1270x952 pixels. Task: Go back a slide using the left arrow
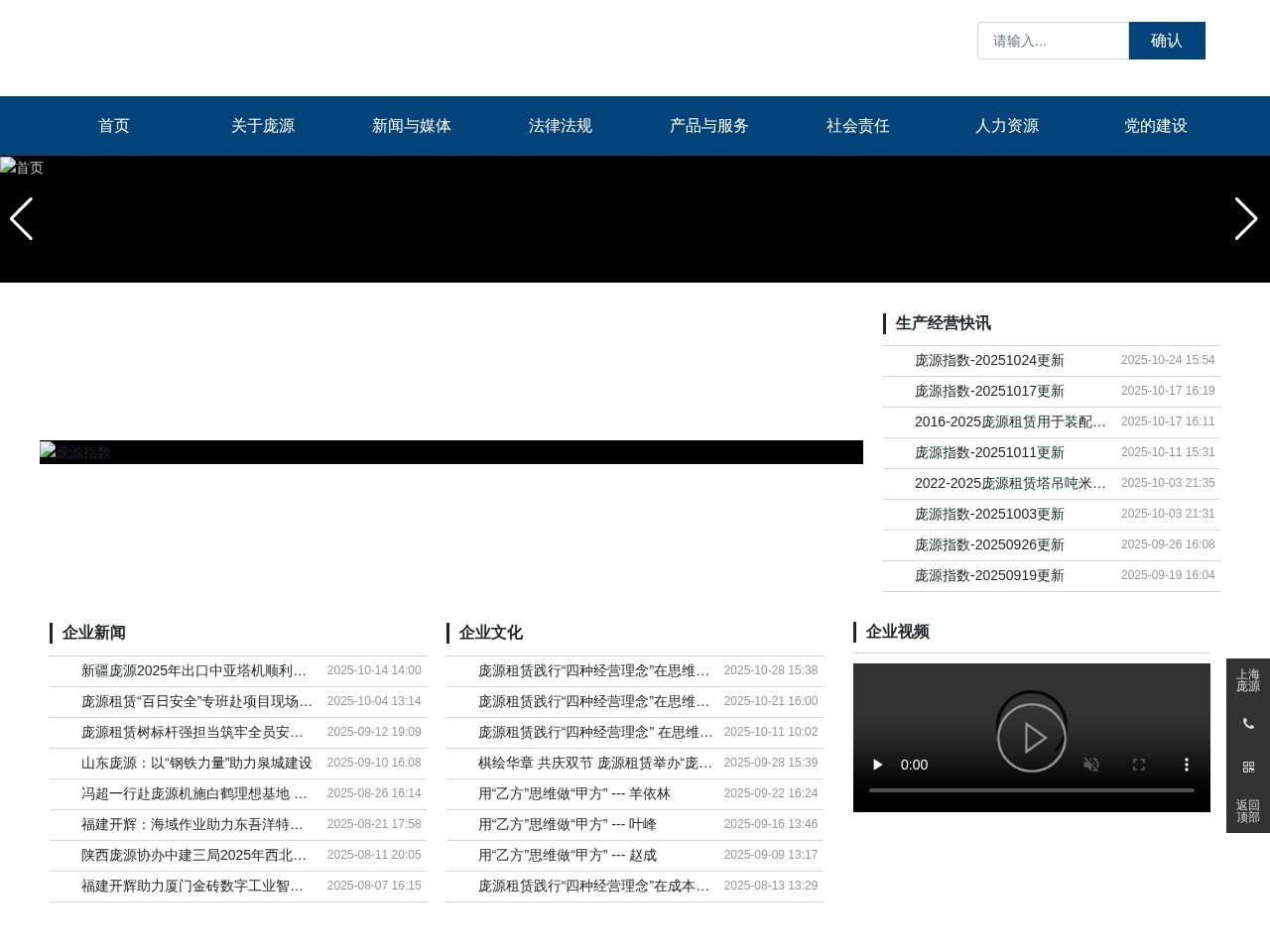(x=22, y=219)
